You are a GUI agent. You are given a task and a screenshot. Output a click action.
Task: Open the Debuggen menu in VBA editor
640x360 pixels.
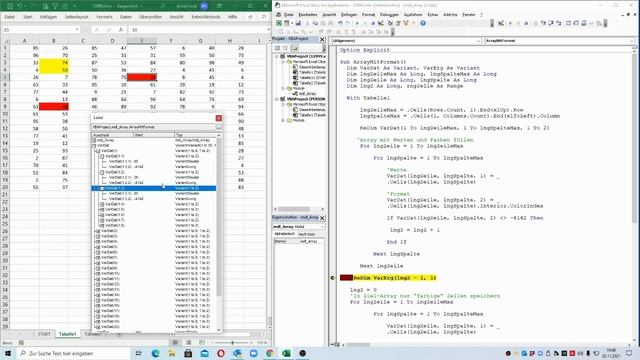389,15
